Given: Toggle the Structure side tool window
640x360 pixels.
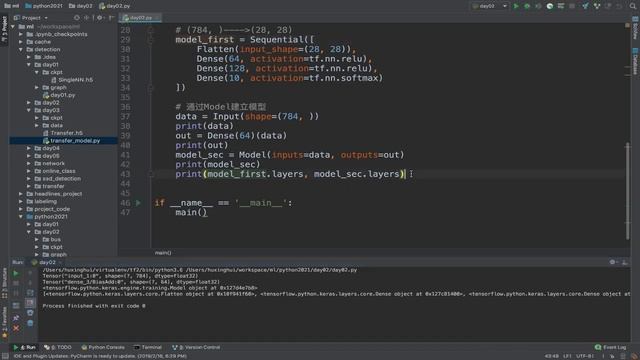Looking at the screenshot, I should click(4, 283).
